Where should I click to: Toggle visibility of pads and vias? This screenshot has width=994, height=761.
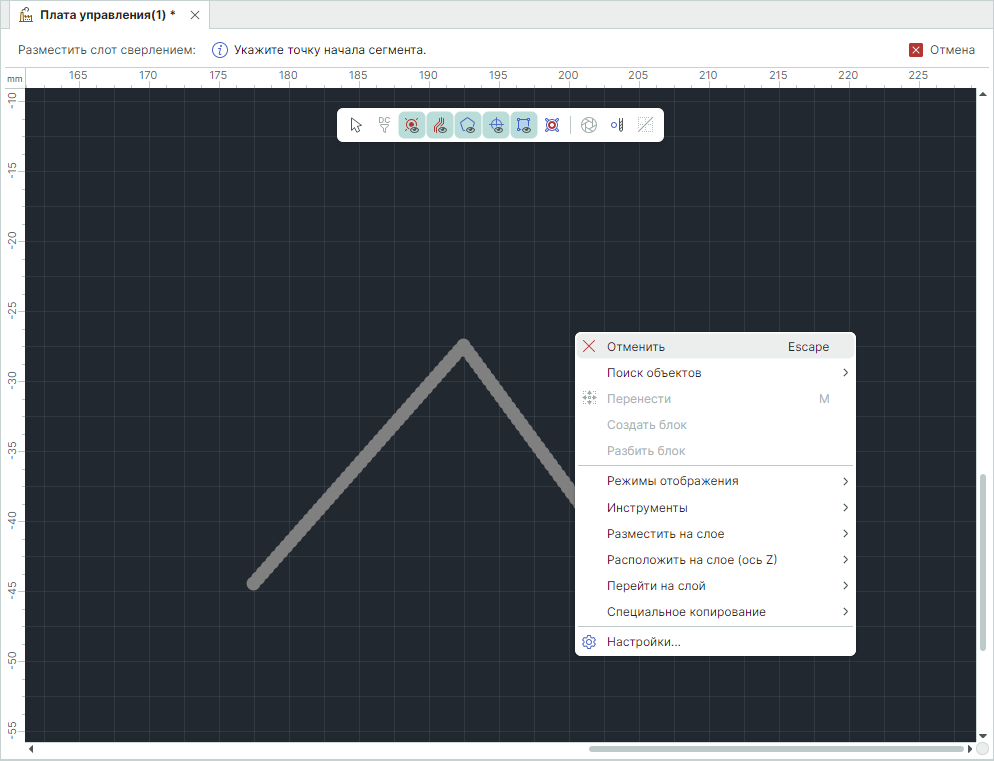click(x=412, y=125)
